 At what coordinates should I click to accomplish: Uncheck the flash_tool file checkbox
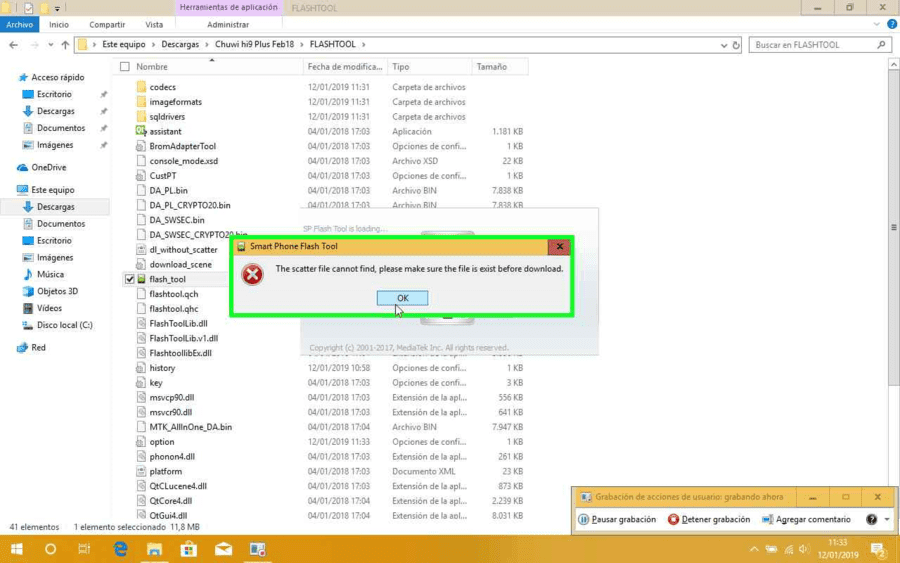[129, 279]
